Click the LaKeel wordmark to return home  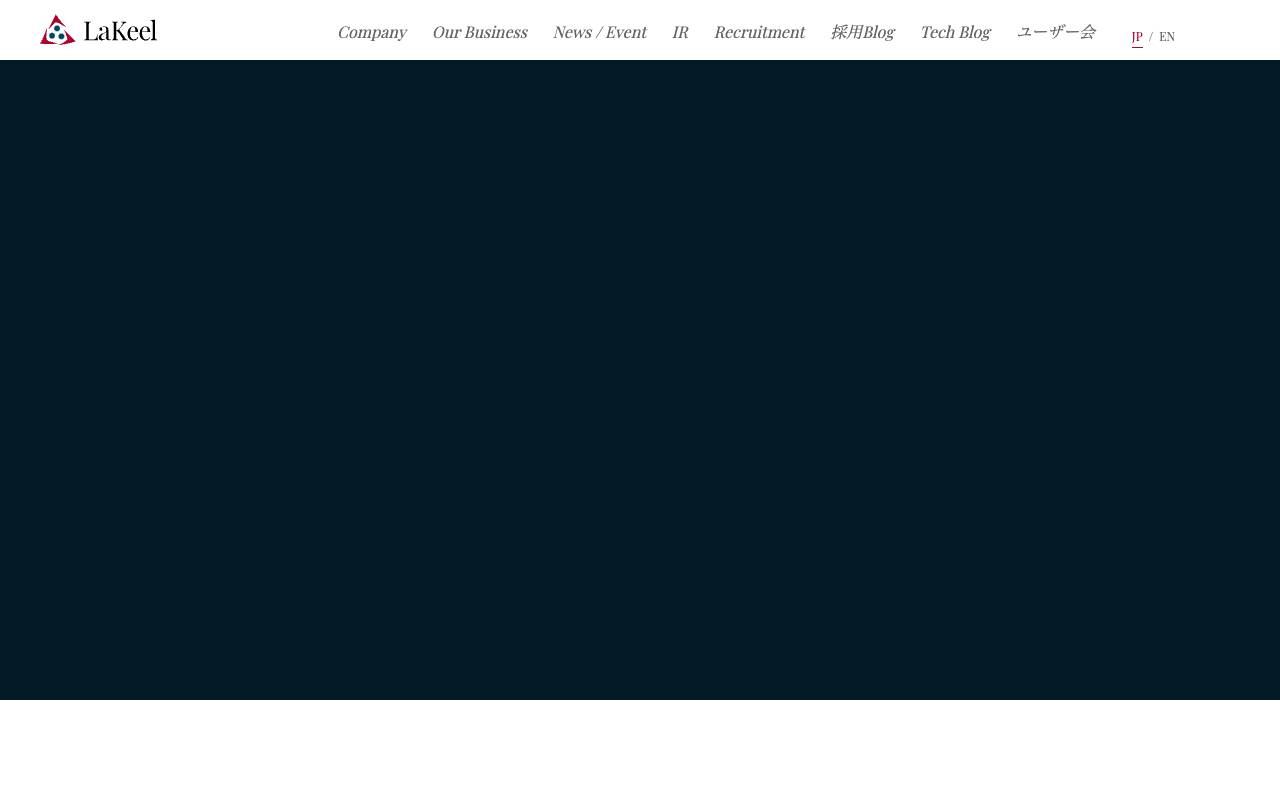[x=119, y=27]
